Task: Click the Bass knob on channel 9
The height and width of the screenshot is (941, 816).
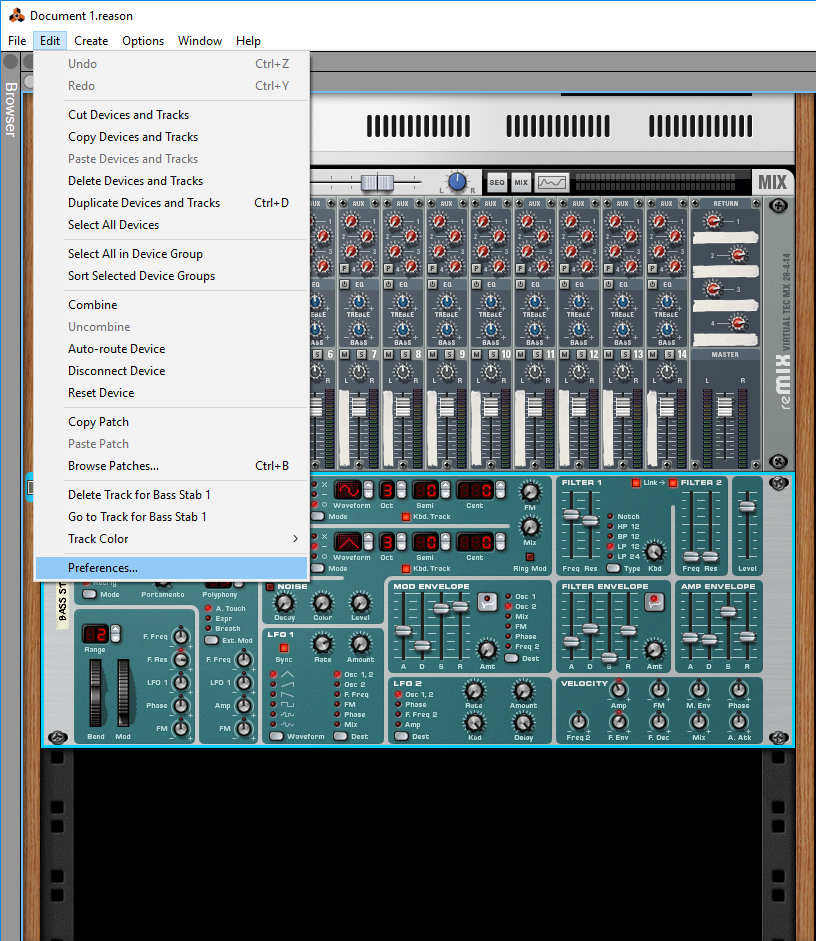Action: tap(447, 330)
